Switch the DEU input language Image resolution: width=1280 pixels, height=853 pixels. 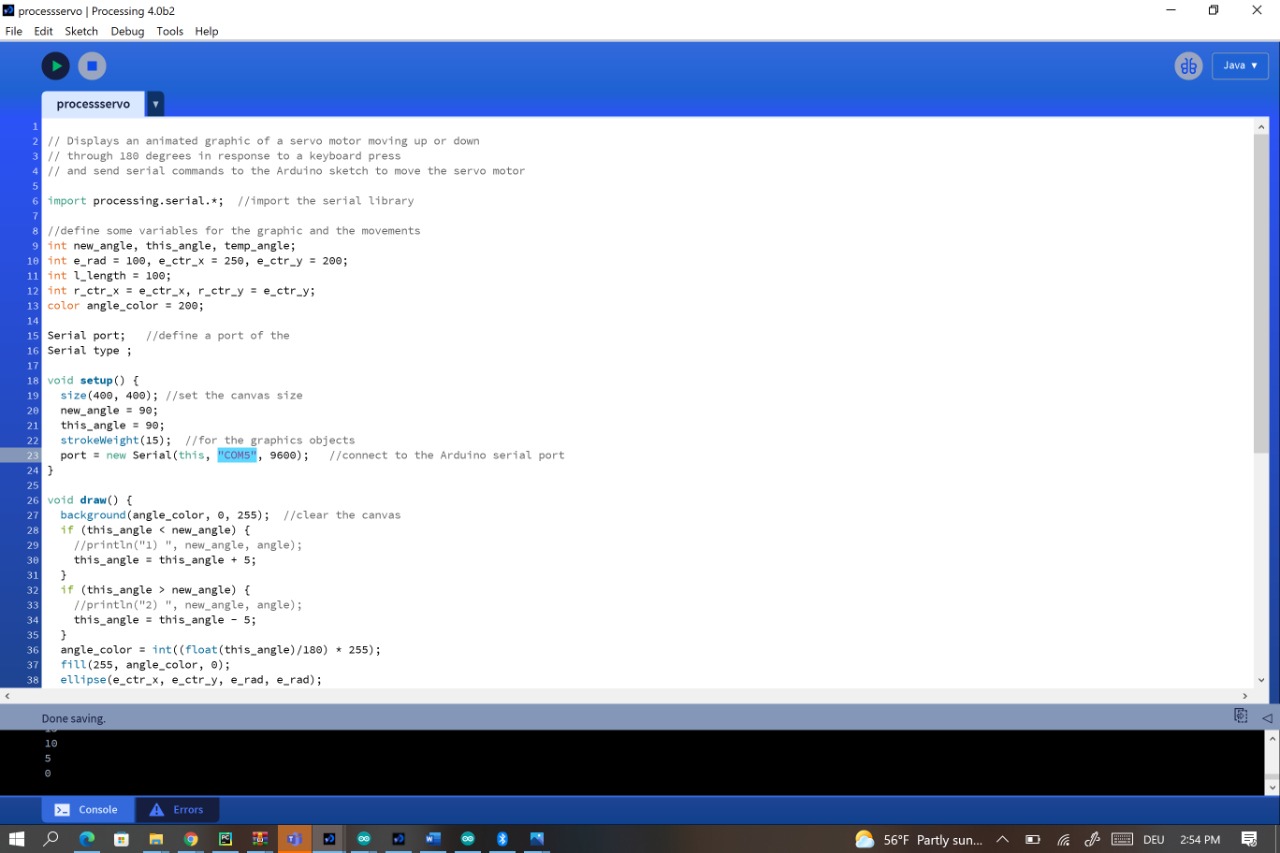[1154, 840]
